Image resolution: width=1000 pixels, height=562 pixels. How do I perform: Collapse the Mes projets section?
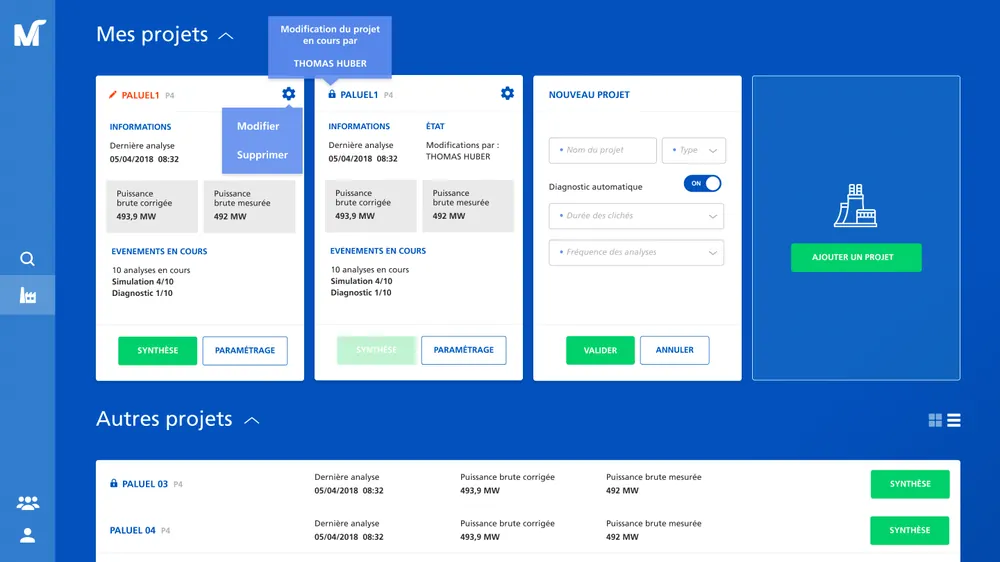pyautogui.click(x=226, y=36)
